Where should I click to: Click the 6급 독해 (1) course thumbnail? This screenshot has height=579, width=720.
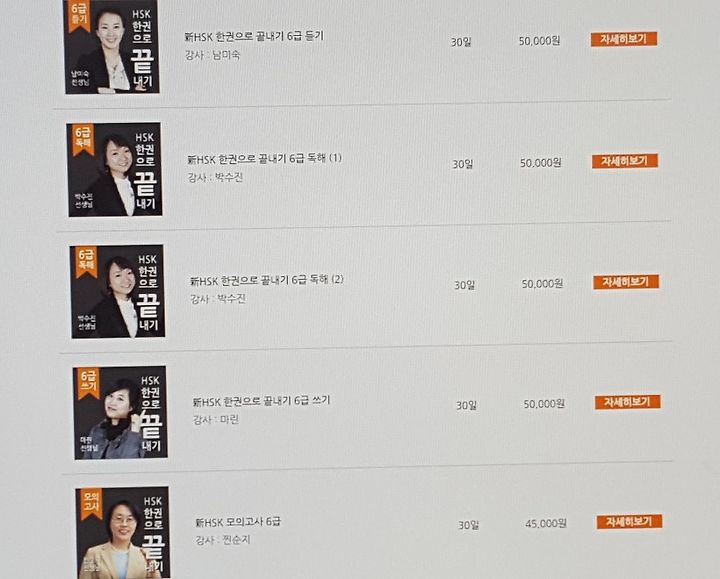coord(115,169)
